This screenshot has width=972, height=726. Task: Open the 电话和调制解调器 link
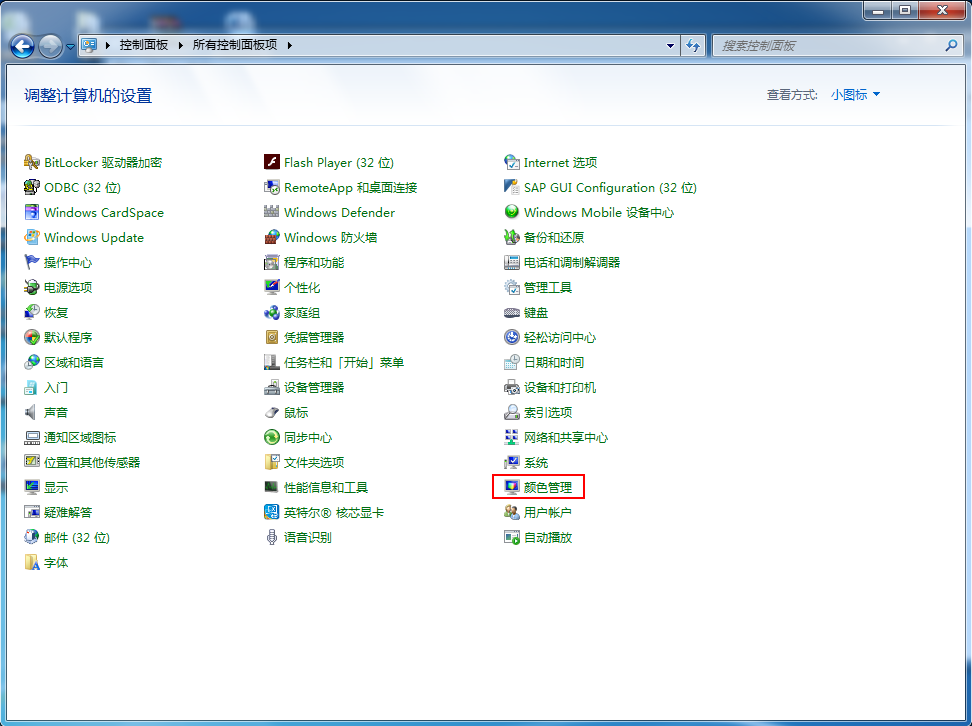click(572, 263)
